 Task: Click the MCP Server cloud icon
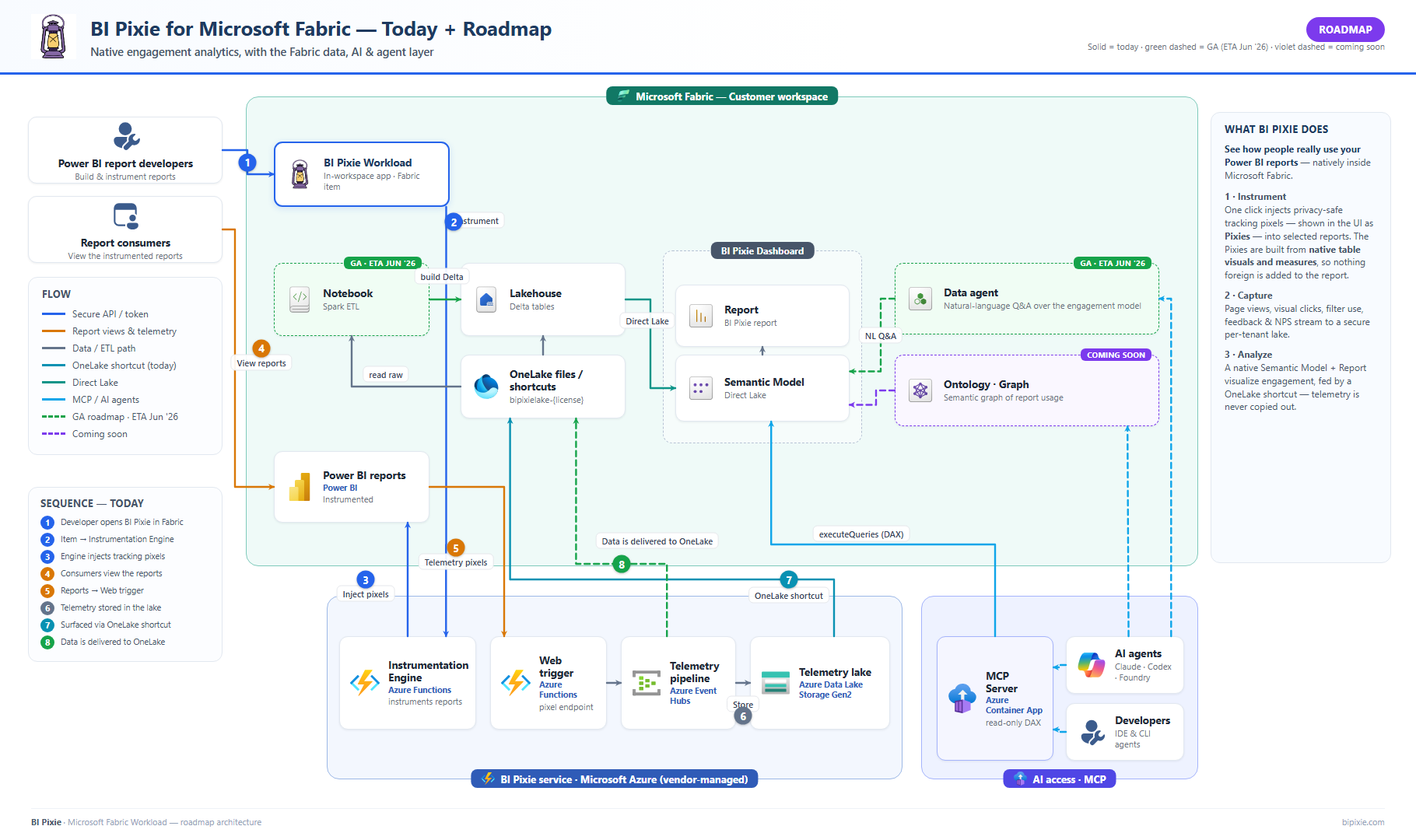tap(962, 698)
